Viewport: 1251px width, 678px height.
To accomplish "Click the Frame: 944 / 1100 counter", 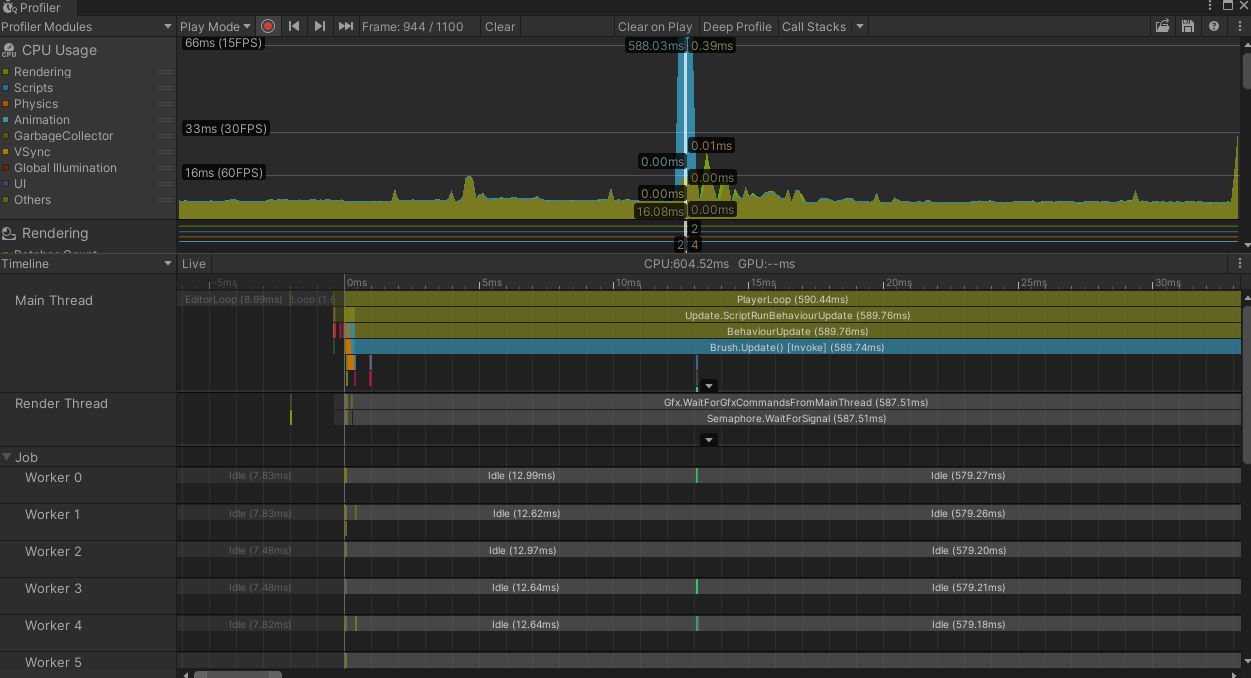I will 413,27.
